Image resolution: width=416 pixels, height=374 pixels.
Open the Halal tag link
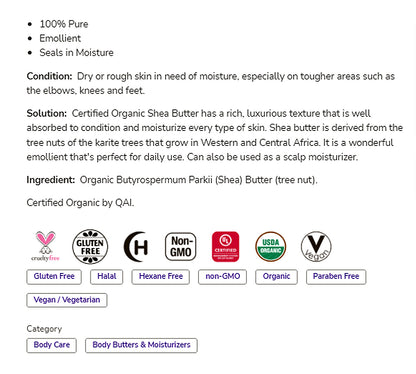click(107, 277)
